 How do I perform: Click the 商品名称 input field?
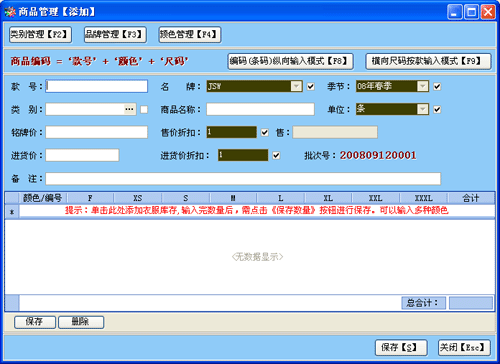coord(260,109)
